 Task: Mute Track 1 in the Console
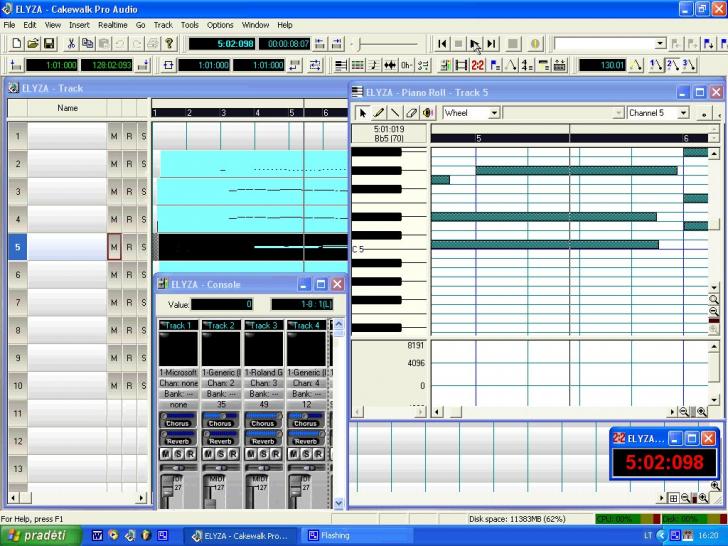pos(165,454)
